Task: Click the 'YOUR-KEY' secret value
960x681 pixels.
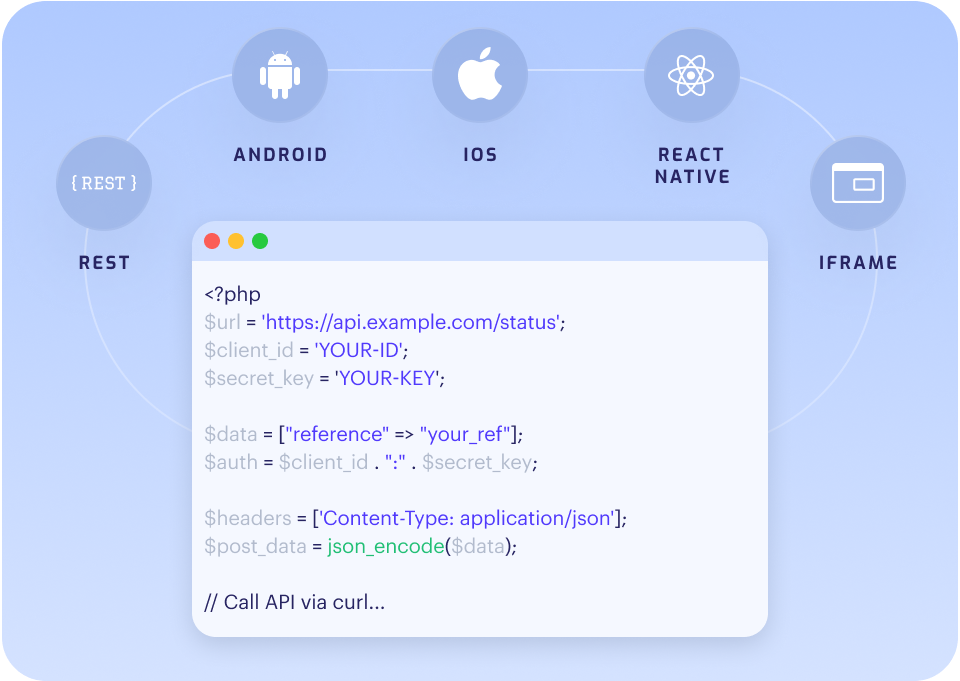Action: click(x=388, y=378)
